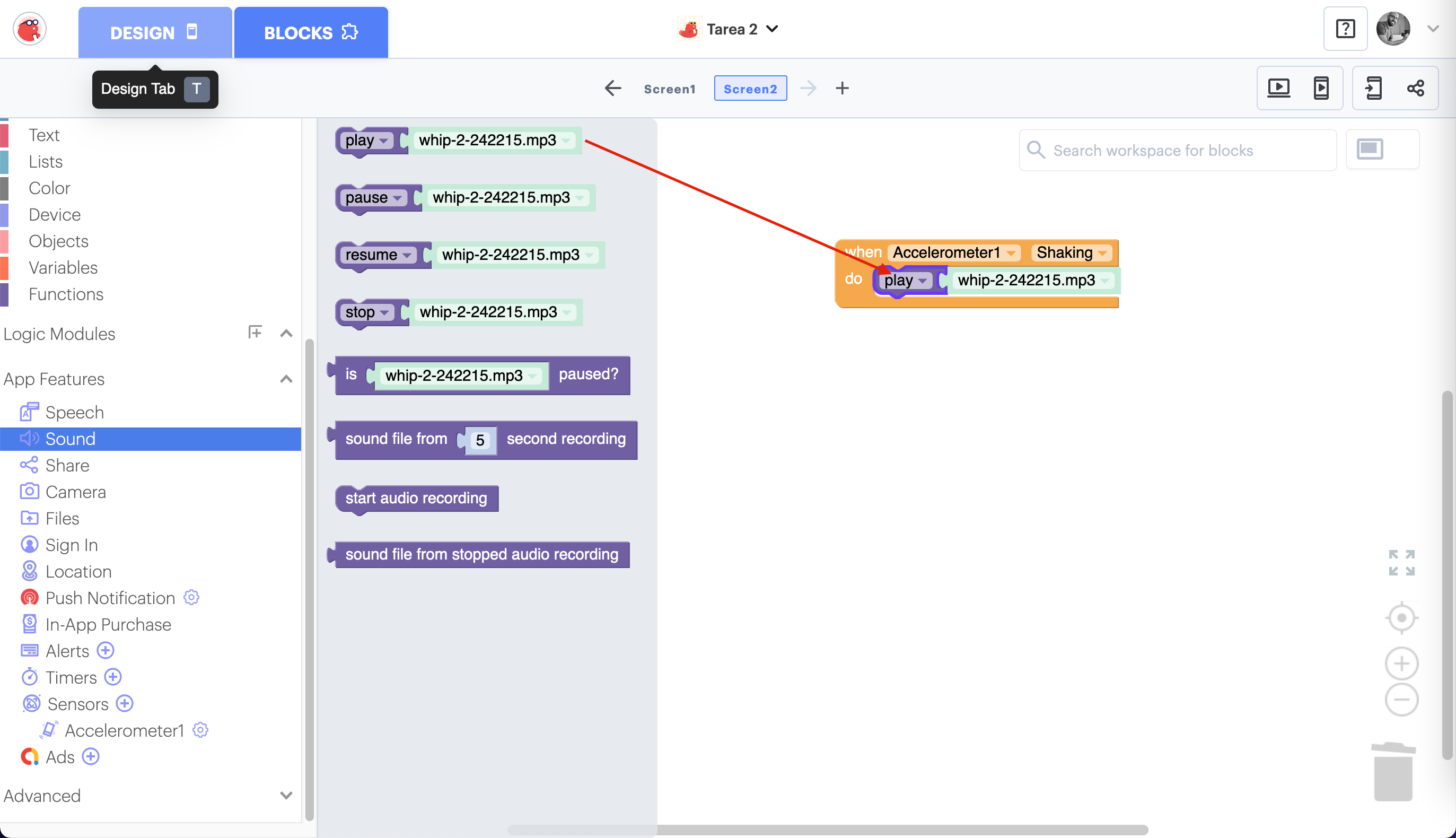Click the workspace zoom out minus icon

point(1401,700)
